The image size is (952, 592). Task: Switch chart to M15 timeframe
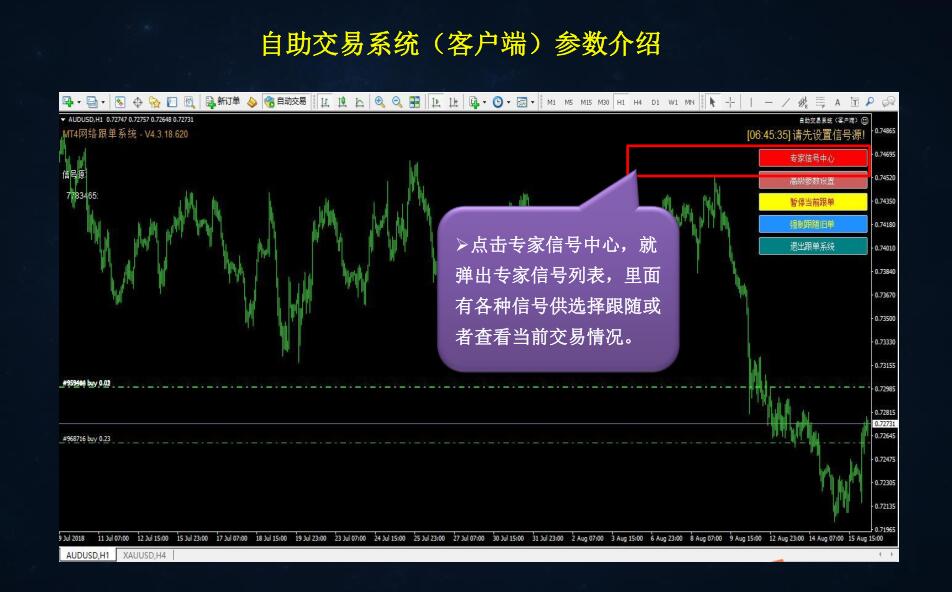point(586,101)
